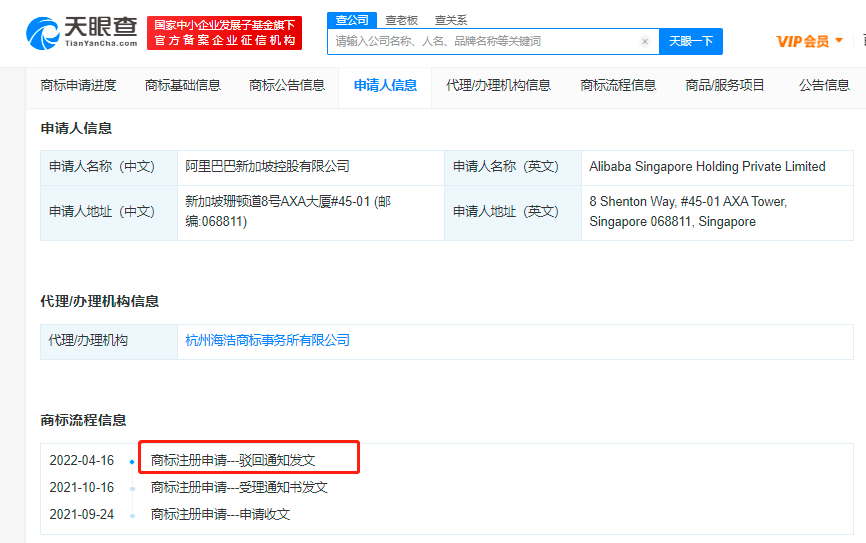Click applicant name 阿里巴巴新加坡控股有限公司

267,166
